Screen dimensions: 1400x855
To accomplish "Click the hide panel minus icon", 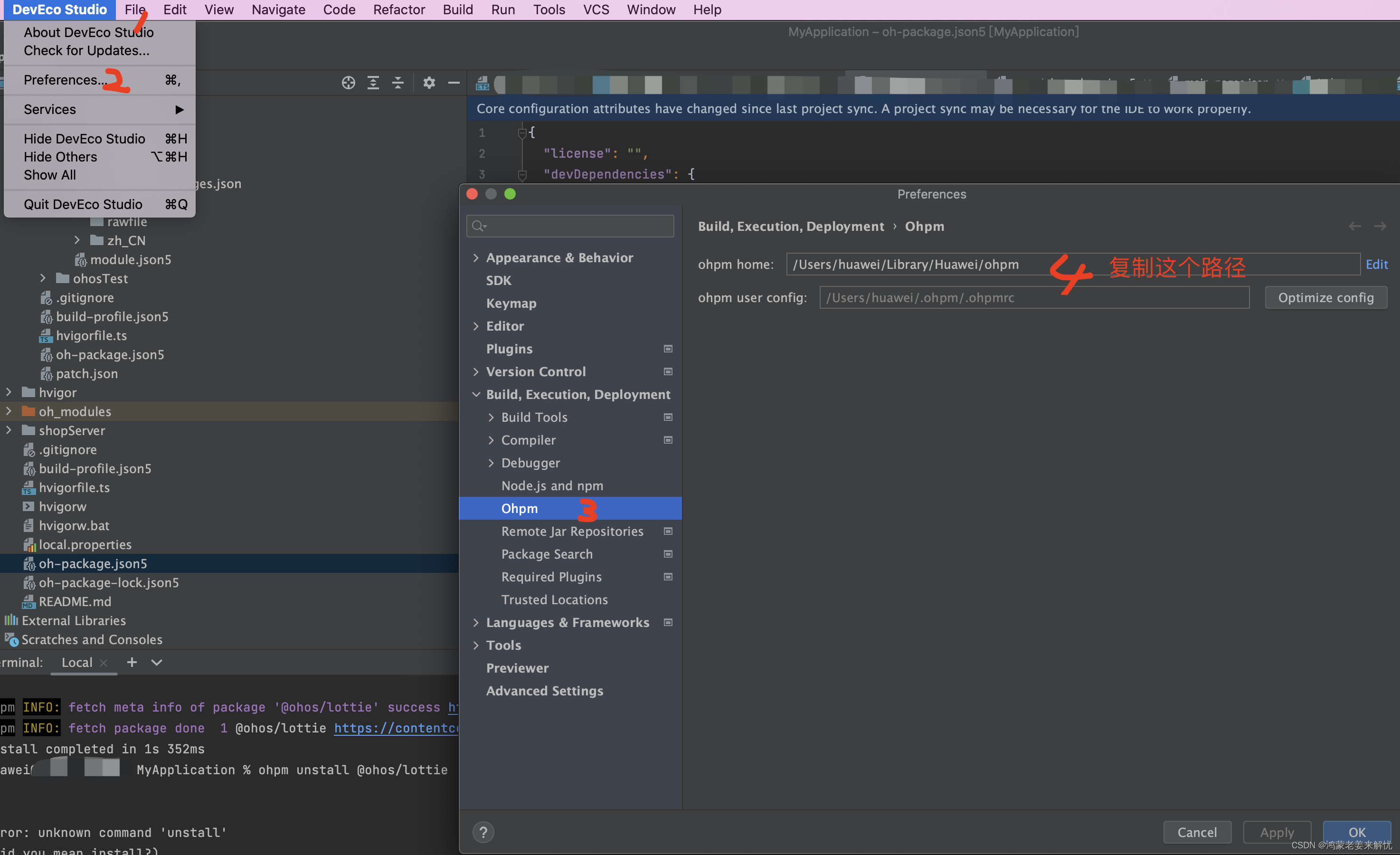I will (454, 83).
